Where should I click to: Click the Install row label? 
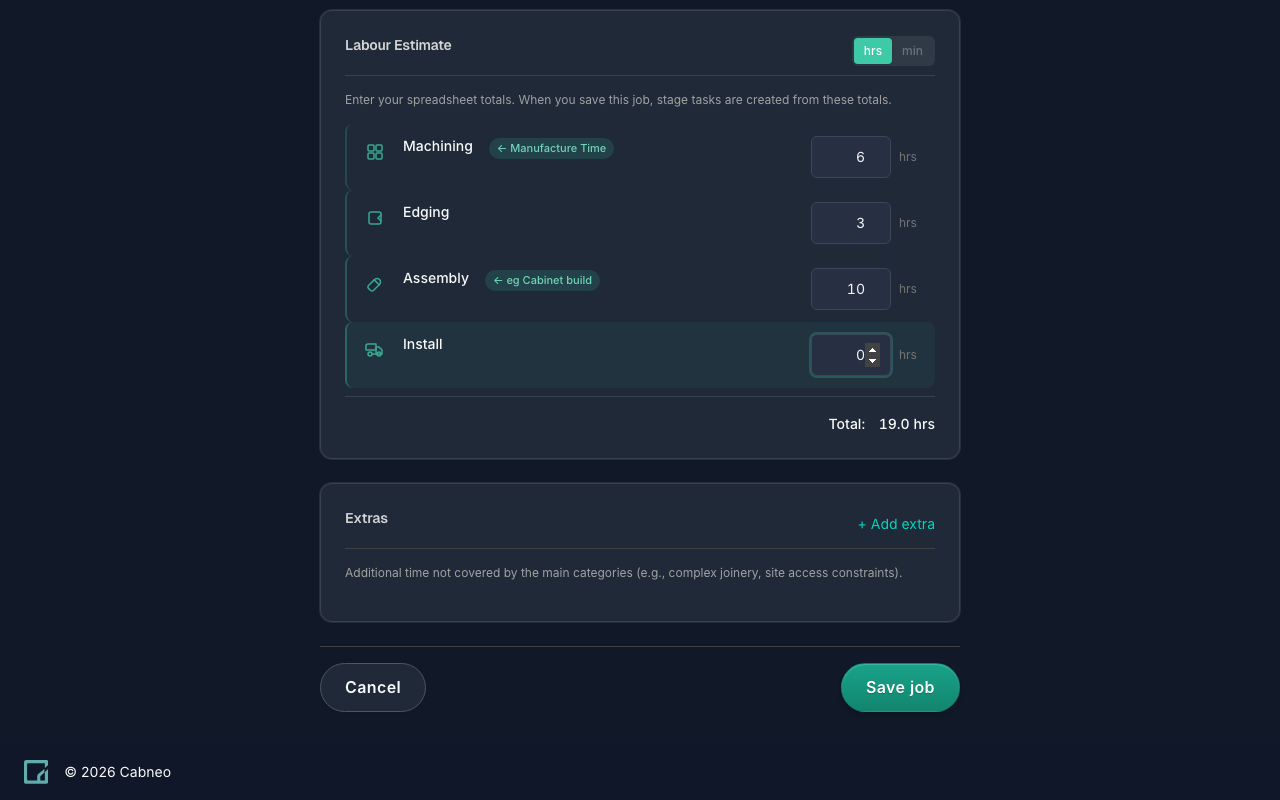coord(423,344)
